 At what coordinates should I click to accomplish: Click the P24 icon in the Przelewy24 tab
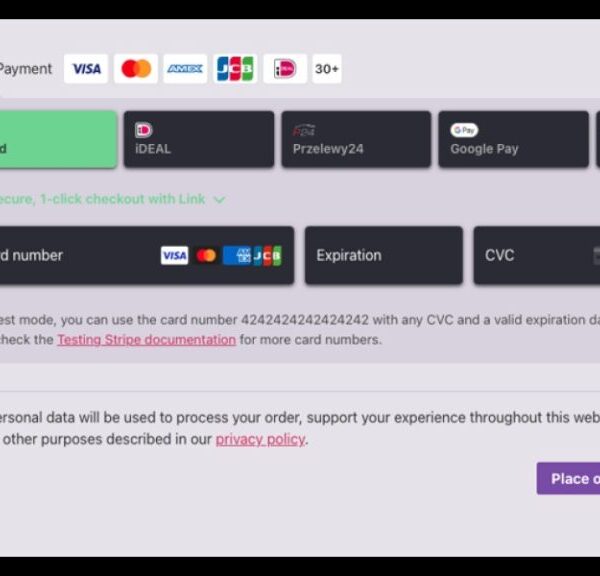304,130
